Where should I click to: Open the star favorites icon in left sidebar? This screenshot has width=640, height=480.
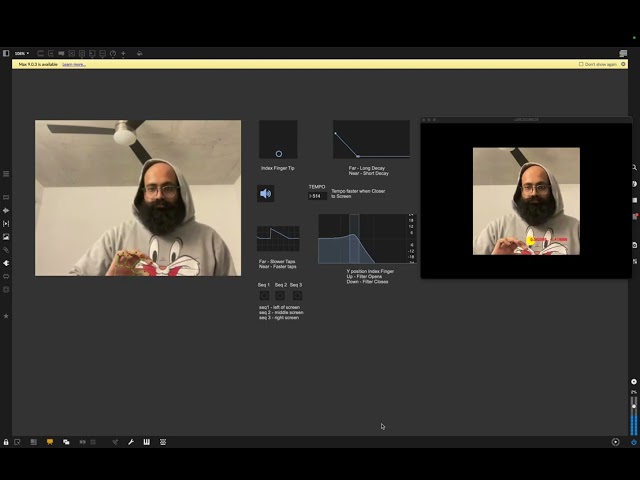tap(6, 316)
